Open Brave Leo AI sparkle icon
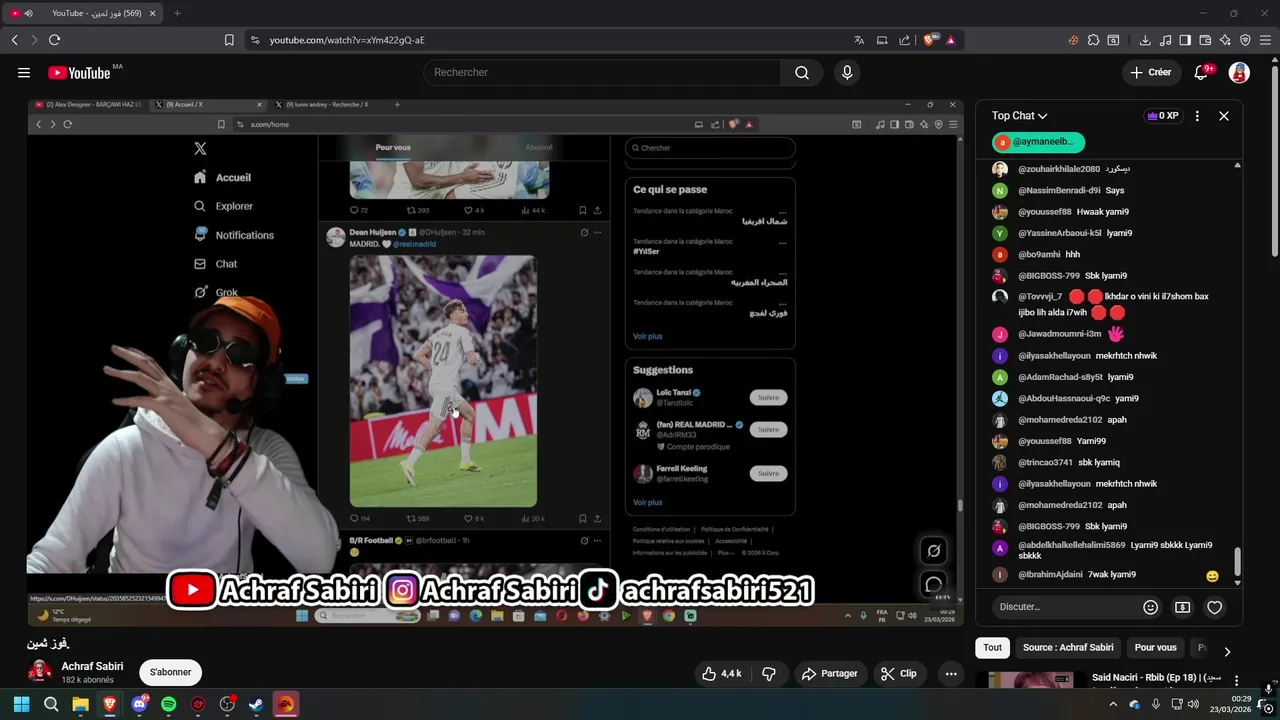 (x=1225, y=40)
